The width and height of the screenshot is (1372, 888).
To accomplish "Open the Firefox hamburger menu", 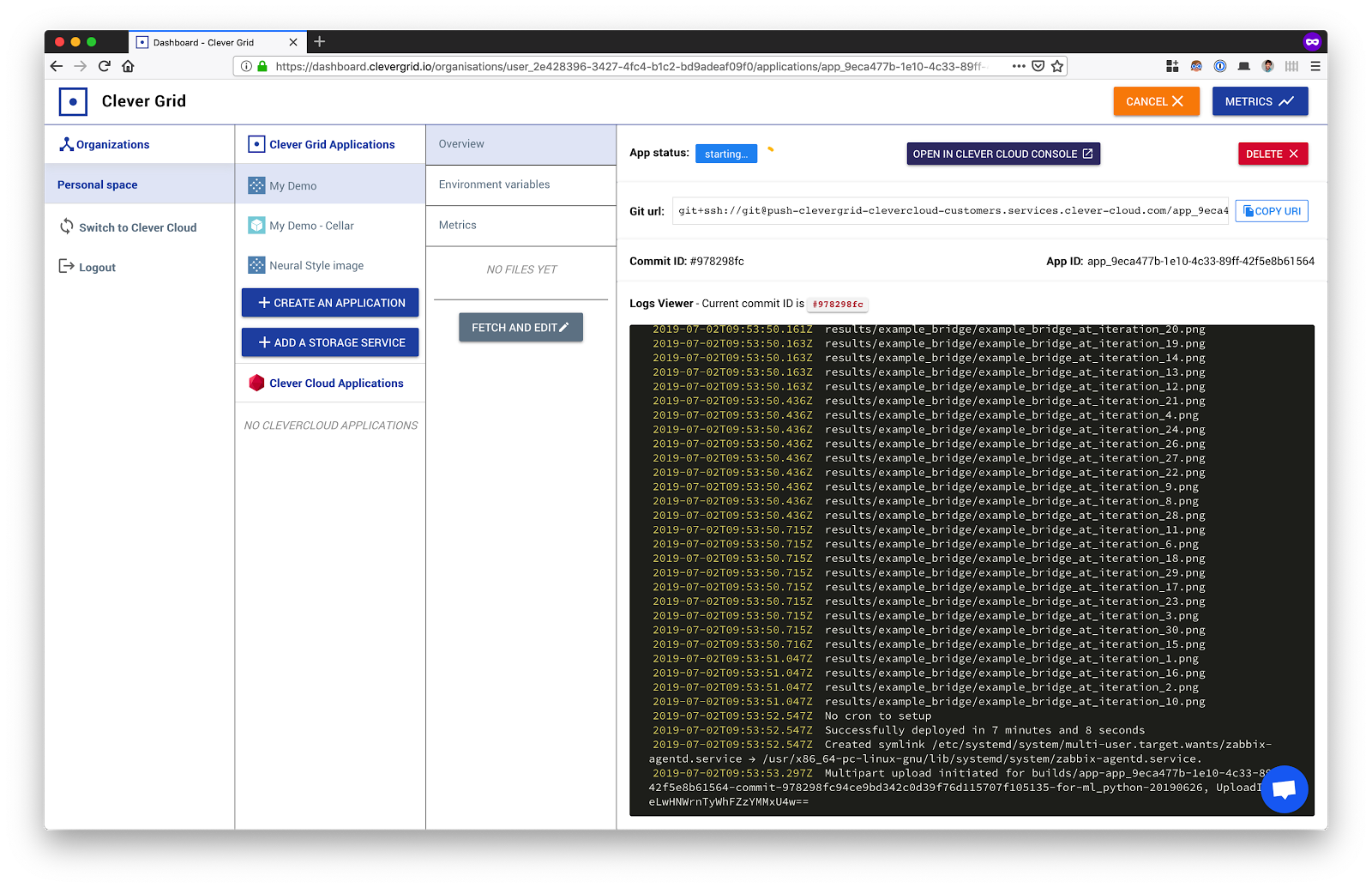I will 1315,66.
